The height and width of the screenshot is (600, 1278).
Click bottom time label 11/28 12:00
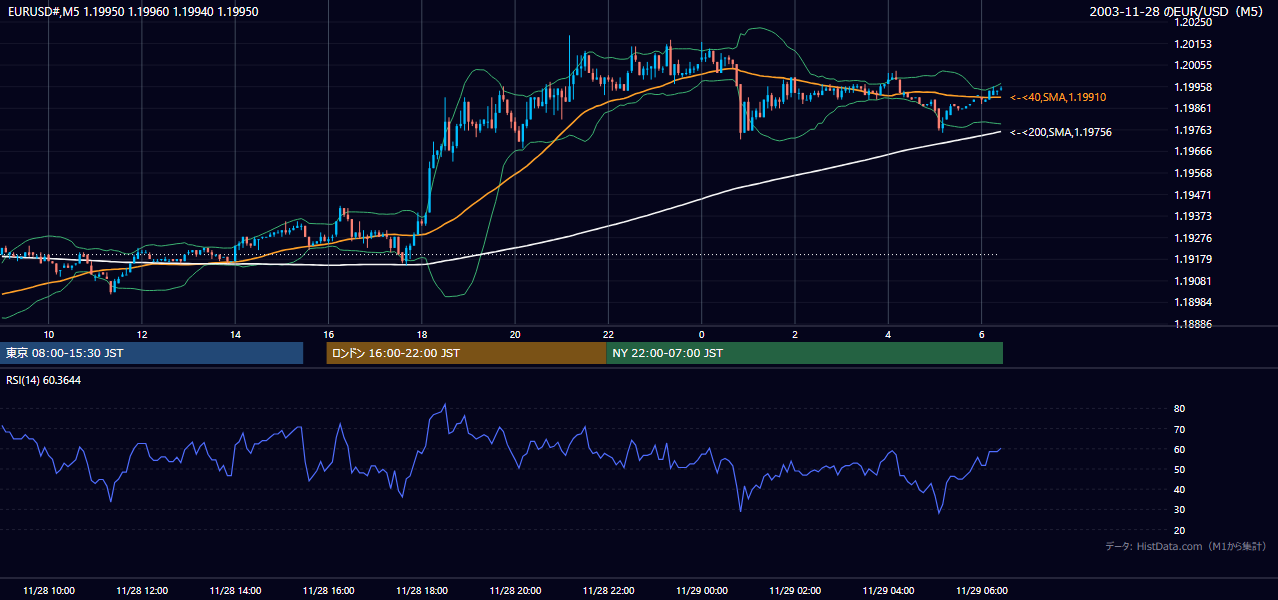click(142, 590)
